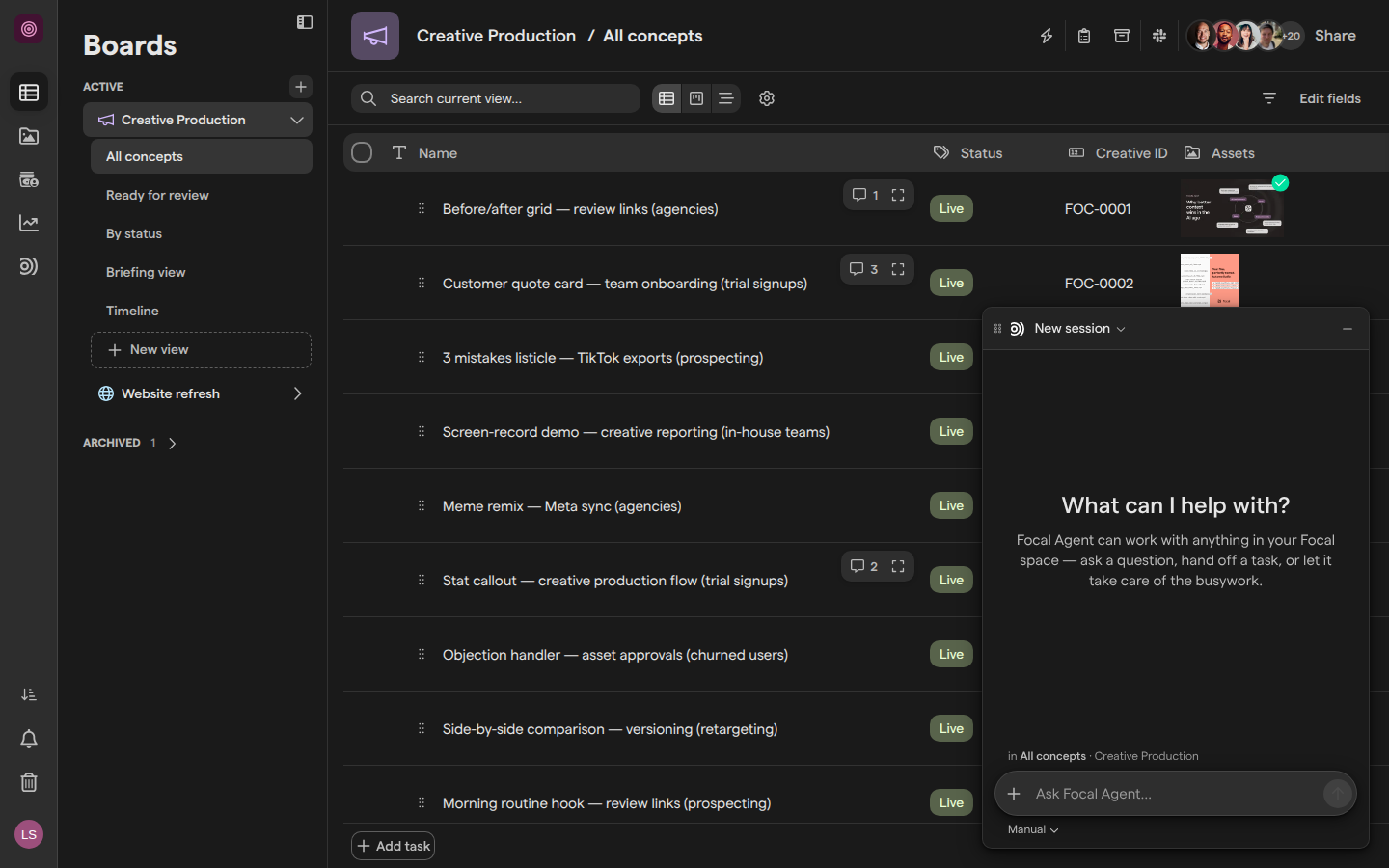
Task: Click the automations lightning bolt icon
Action: pyautogui.click(x=1047, y=36)
